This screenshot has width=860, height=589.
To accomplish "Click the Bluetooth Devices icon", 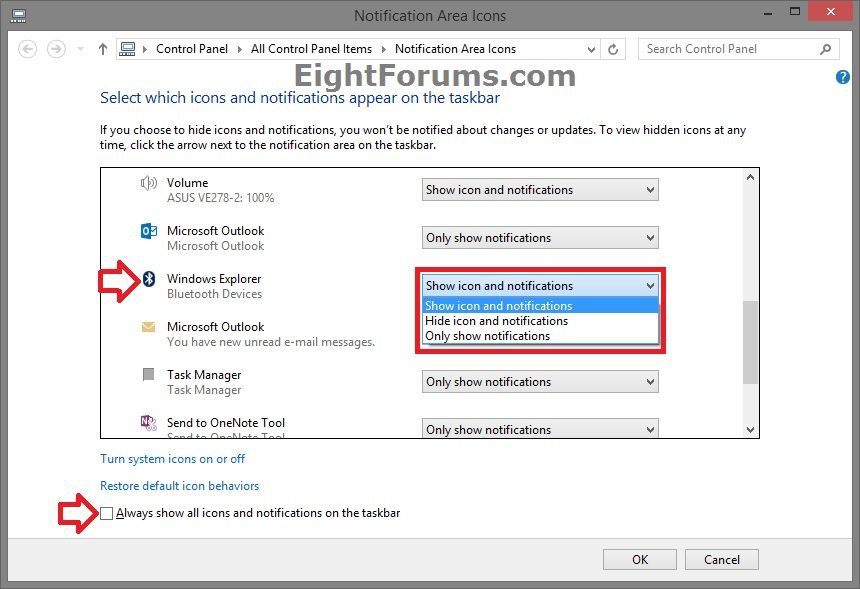I will pyautogui.click(x=148, y=279).
